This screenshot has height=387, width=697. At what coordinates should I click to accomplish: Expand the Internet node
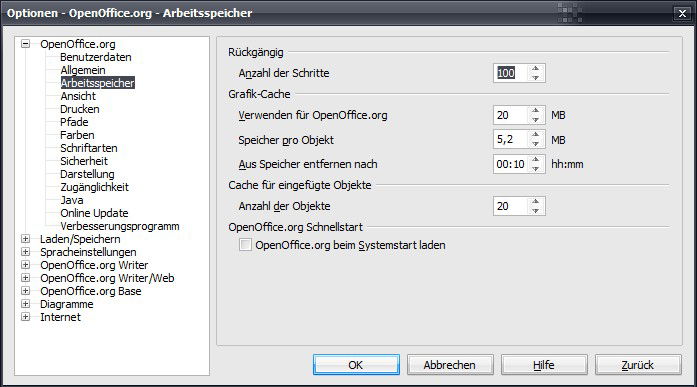tap(26, 317)
